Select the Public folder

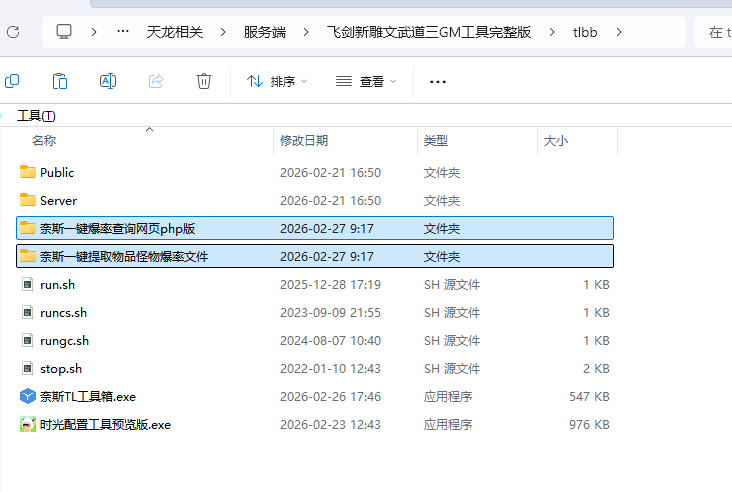click(x=57, y=173)
